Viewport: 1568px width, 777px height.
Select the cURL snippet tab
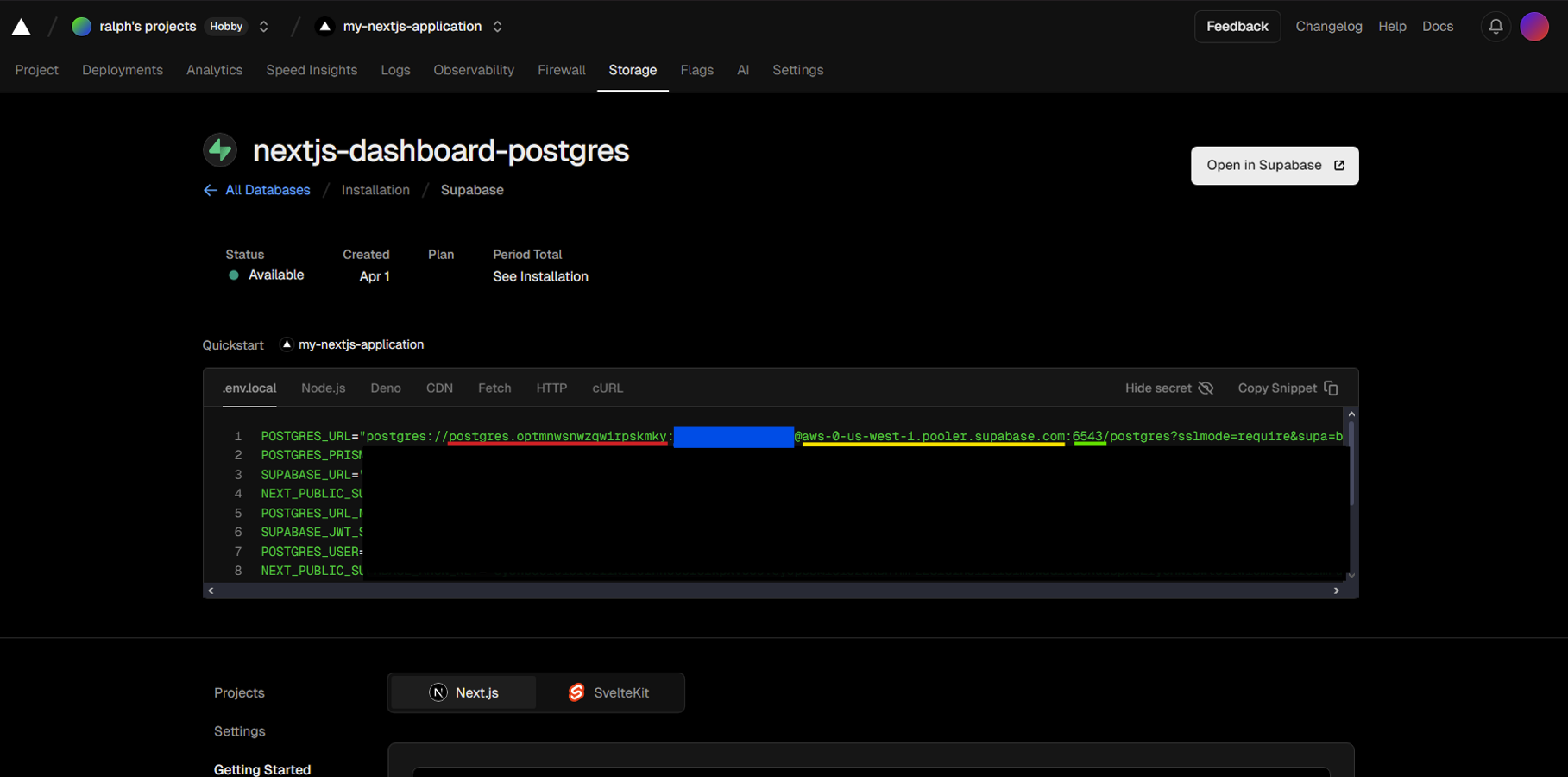[x=608, y=388]
